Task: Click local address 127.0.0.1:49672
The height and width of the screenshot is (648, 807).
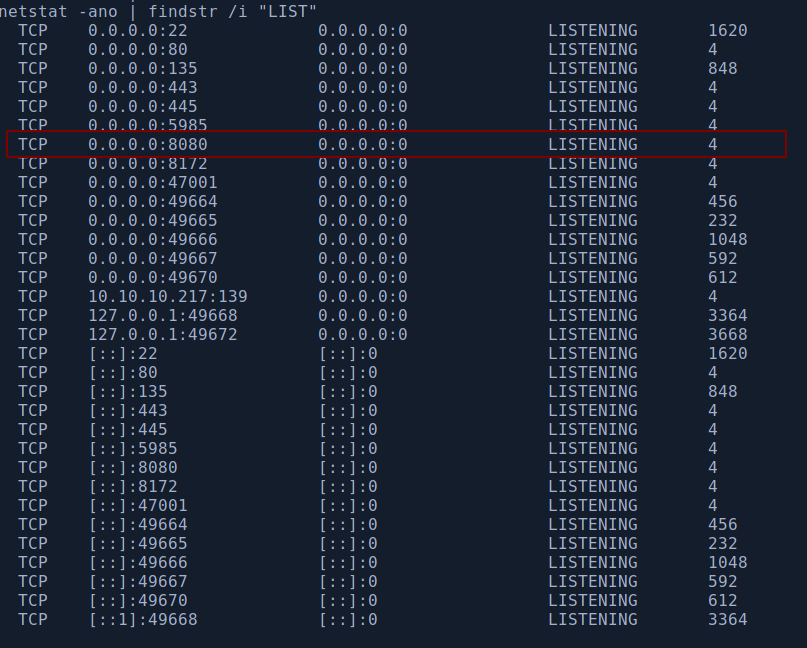Action: coord(163,335)
